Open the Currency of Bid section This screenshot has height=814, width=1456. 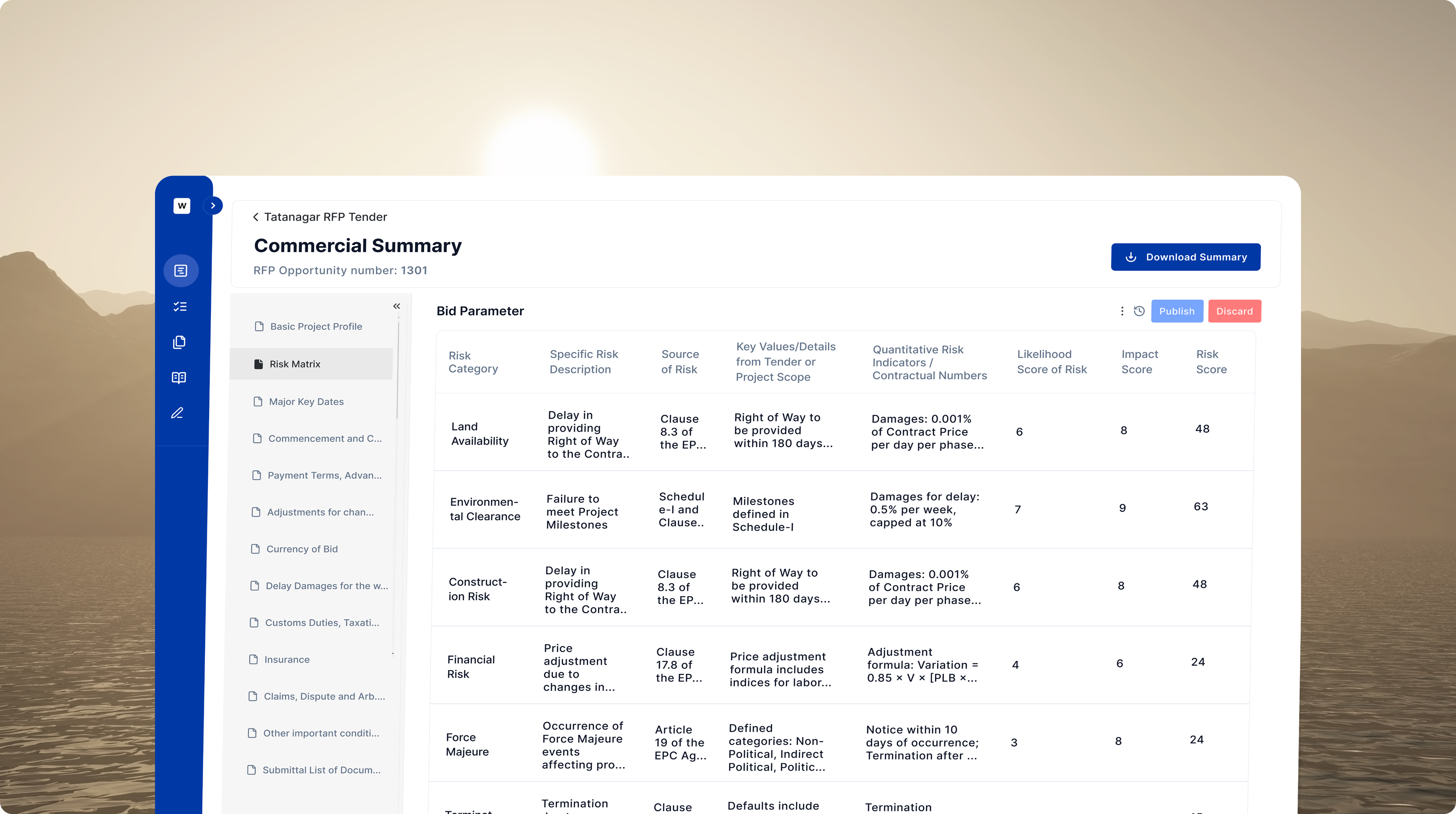point(302,549)
